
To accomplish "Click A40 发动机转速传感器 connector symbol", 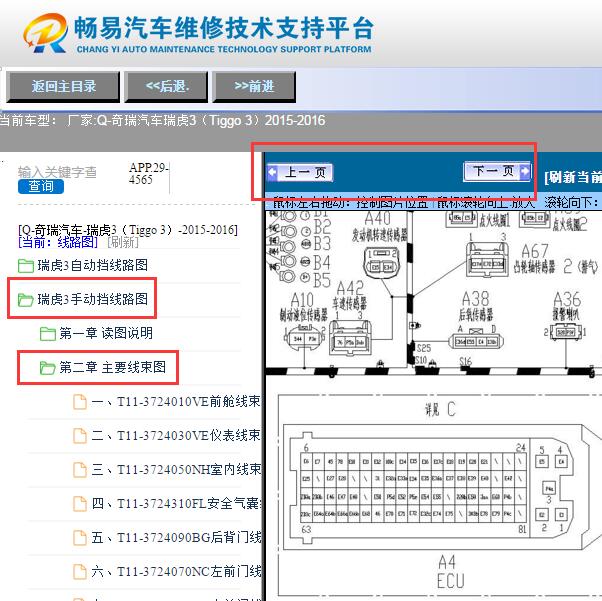I will point(382,262).
